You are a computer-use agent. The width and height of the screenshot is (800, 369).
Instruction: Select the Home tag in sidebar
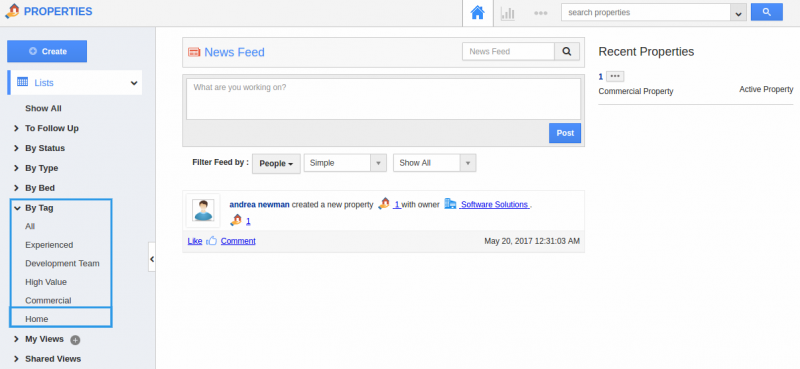(37, 319)
